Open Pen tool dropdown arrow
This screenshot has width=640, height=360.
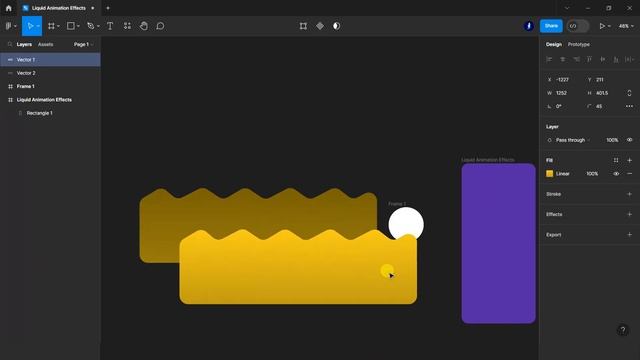[x=98, y=26]
